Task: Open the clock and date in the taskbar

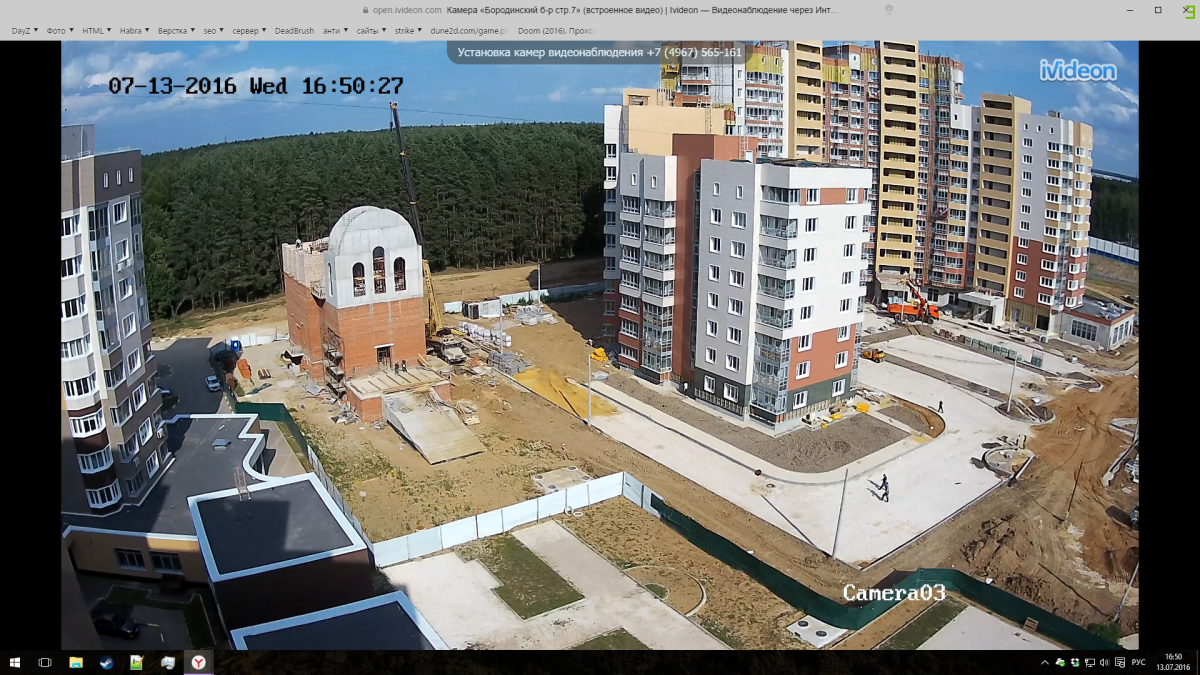Action: [1172, 663]
